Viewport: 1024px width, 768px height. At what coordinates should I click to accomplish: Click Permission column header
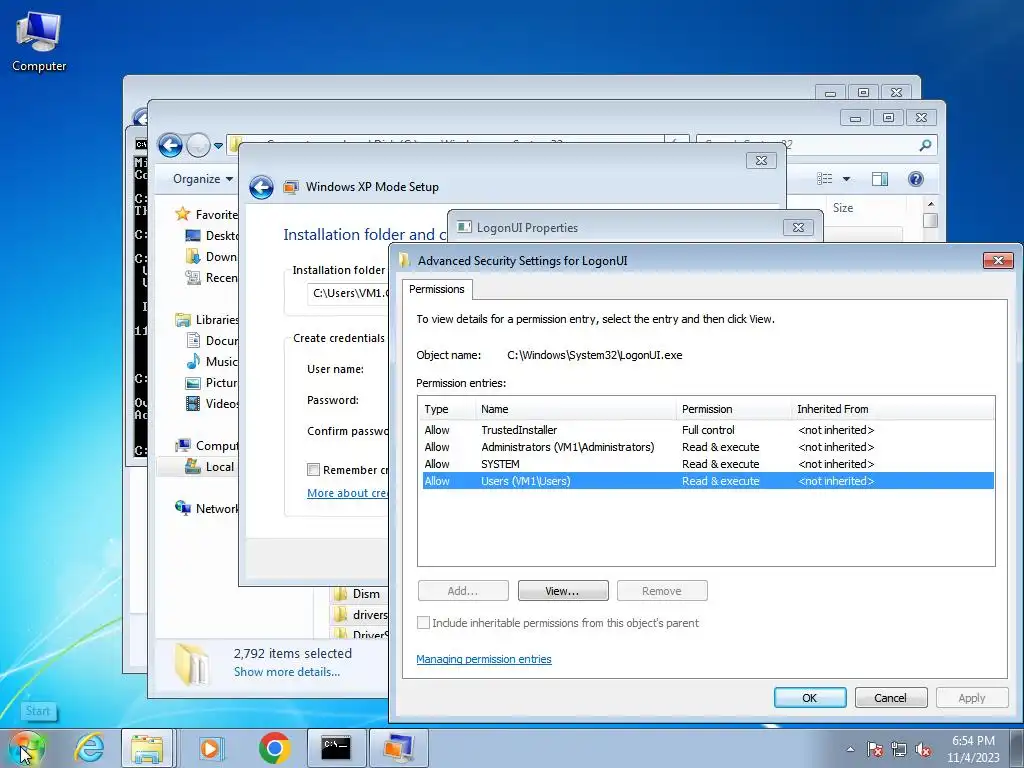[x=733, y=409]
